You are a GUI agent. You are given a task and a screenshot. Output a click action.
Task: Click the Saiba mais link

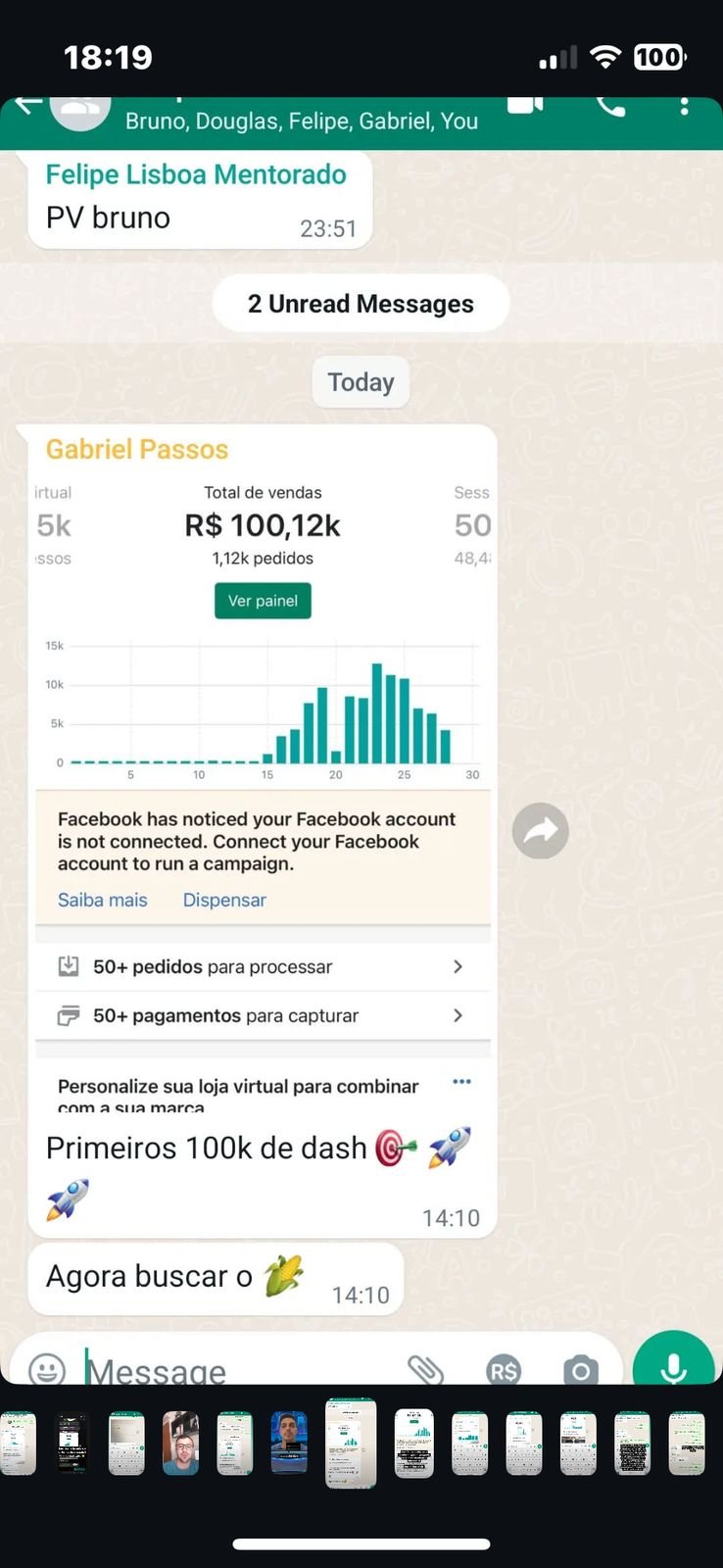click(x=102, y=900)
